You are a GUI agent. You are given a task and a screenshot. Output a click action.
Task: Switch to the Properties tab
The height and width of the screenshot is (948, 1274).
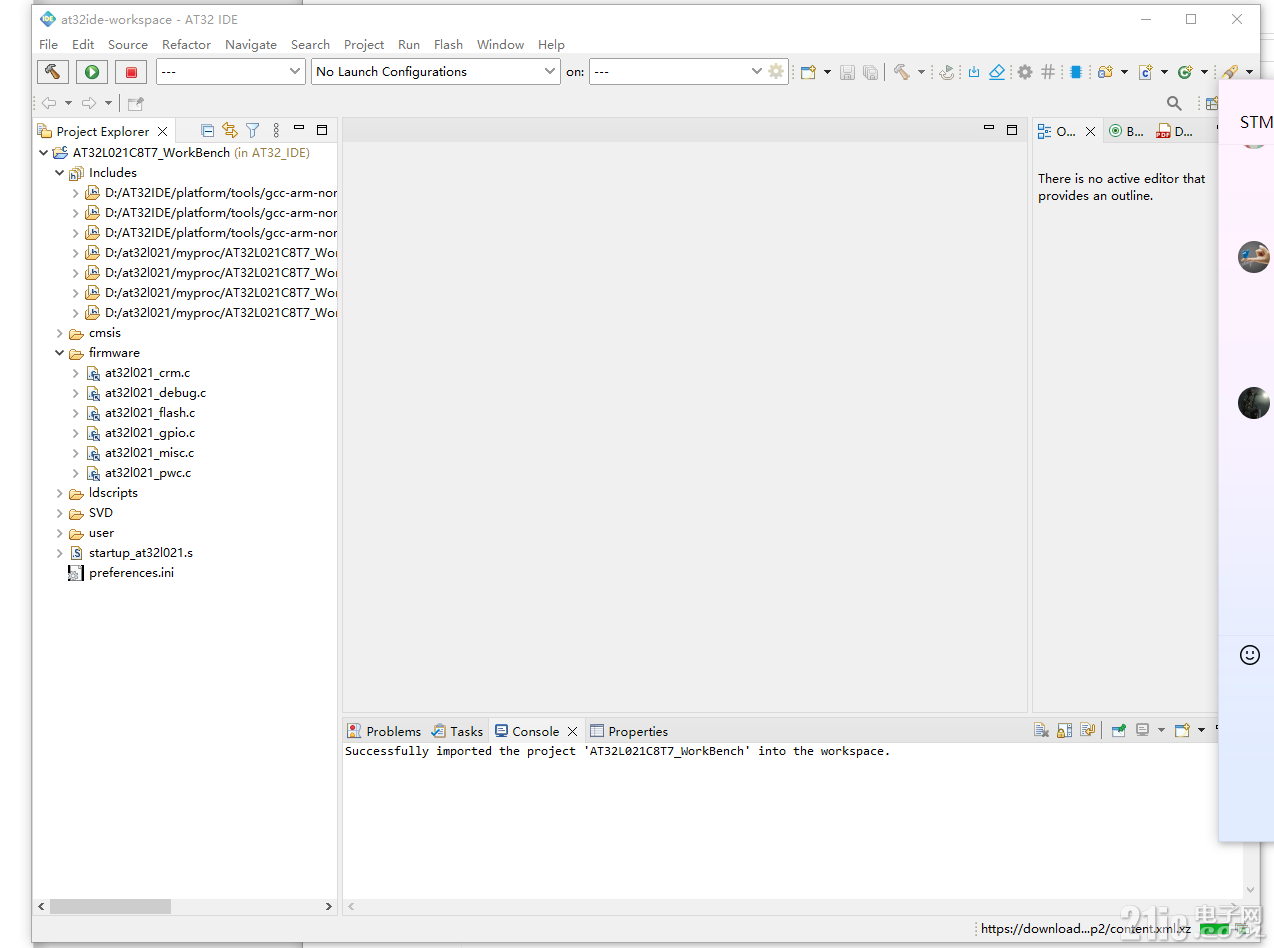(x=628, y=731)
